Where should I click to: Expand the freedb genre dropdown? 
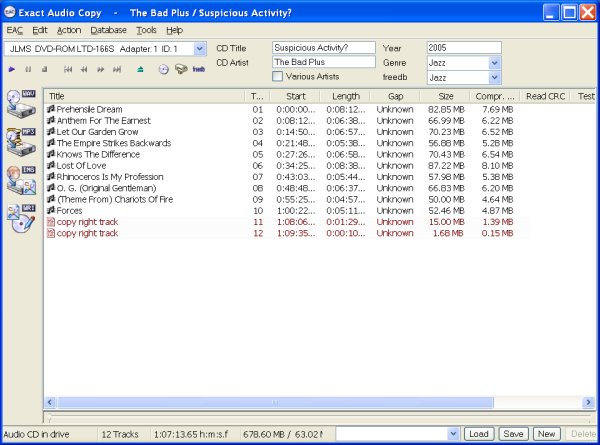[x=494, y=78]
